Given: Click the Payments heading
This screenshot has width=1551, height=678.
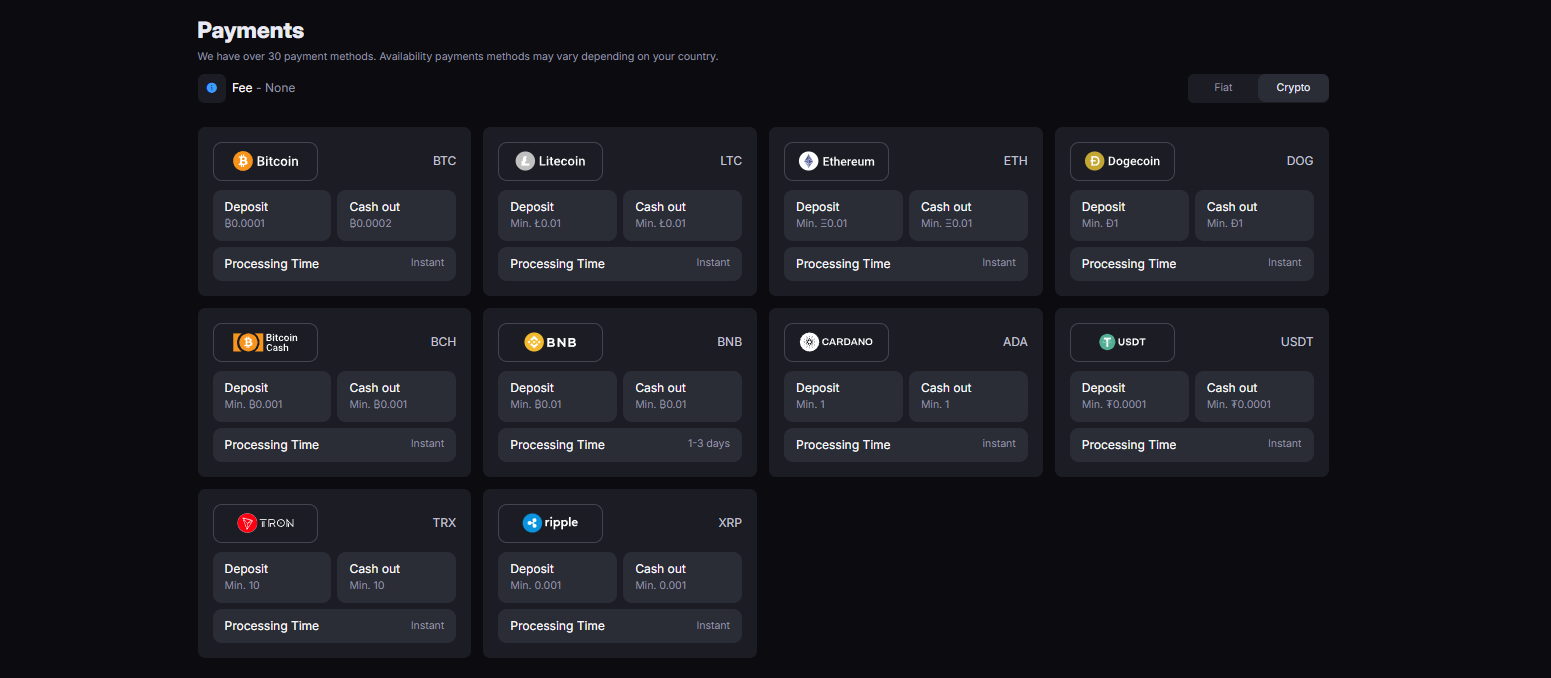Looking at the screenshot, I should pos(251,30).
